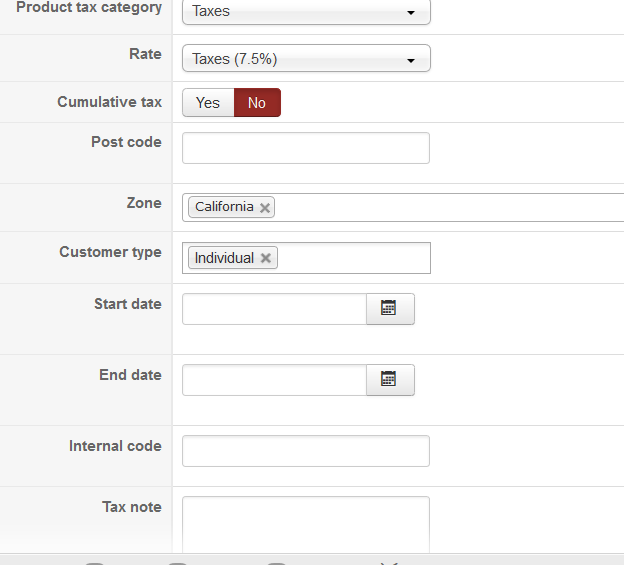Click the empty area of the Zone field
The height and width of the screenshot is (565, 624).
[450, 208]
